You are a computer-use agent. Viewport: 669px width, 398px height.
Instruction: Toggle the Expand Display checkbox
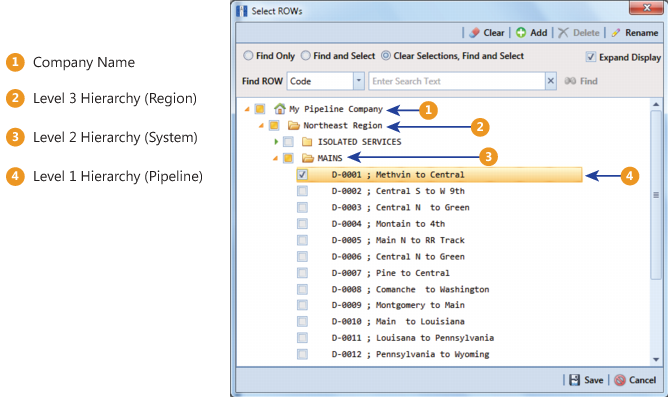[x=590, y=57]
